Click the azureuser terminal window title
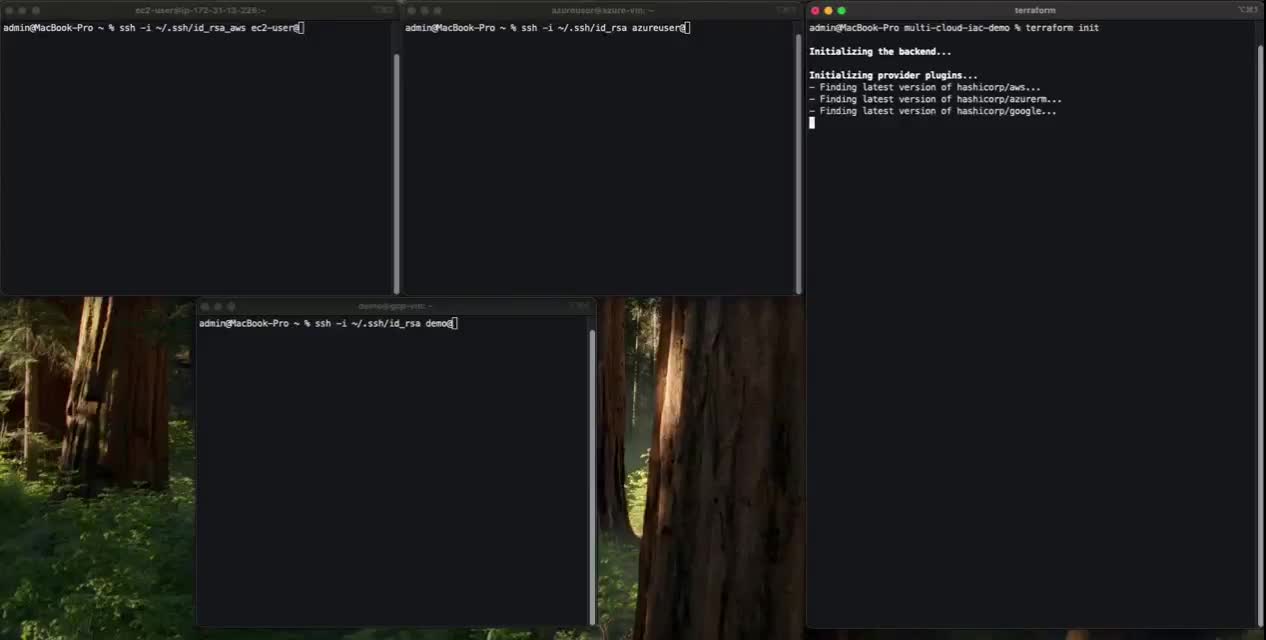 (x=602, y=10)
